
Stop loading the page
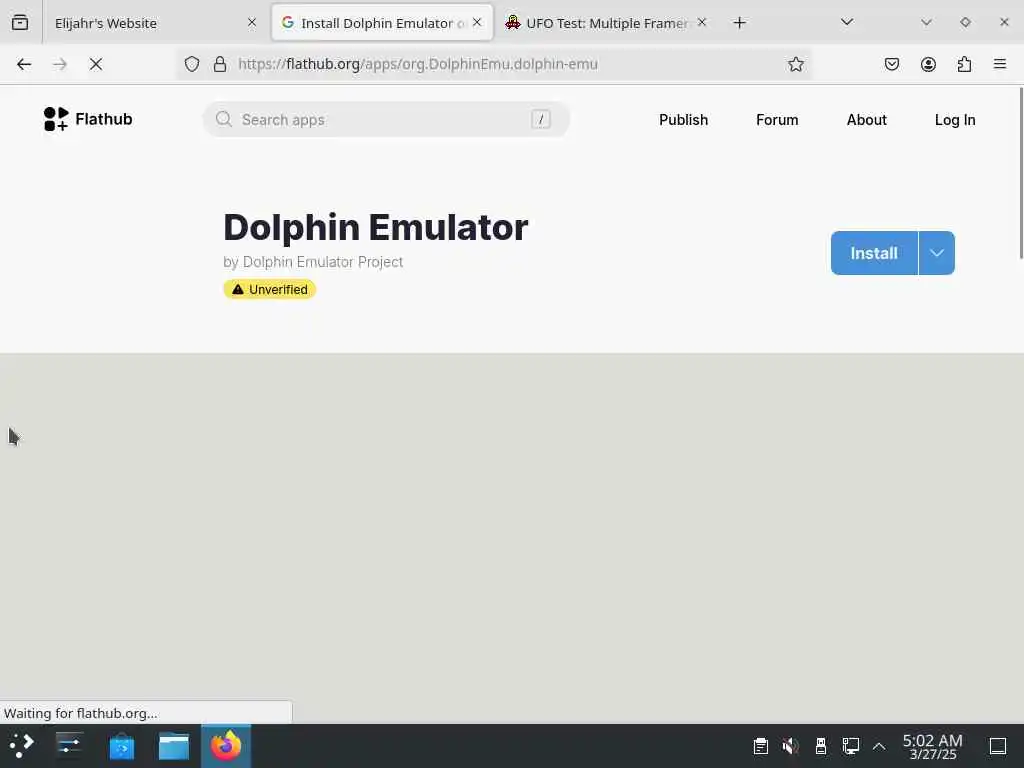point(96,64)
